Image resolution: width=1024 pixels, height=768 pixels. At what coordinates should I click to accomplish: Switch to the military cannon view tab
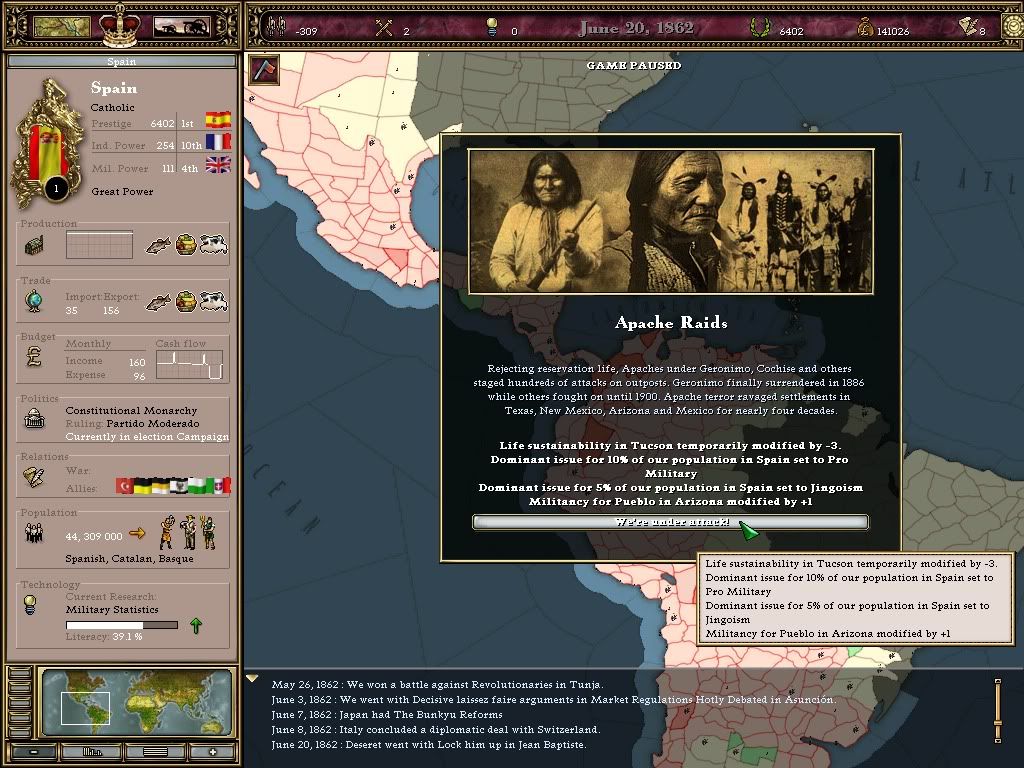coord(181,27)
